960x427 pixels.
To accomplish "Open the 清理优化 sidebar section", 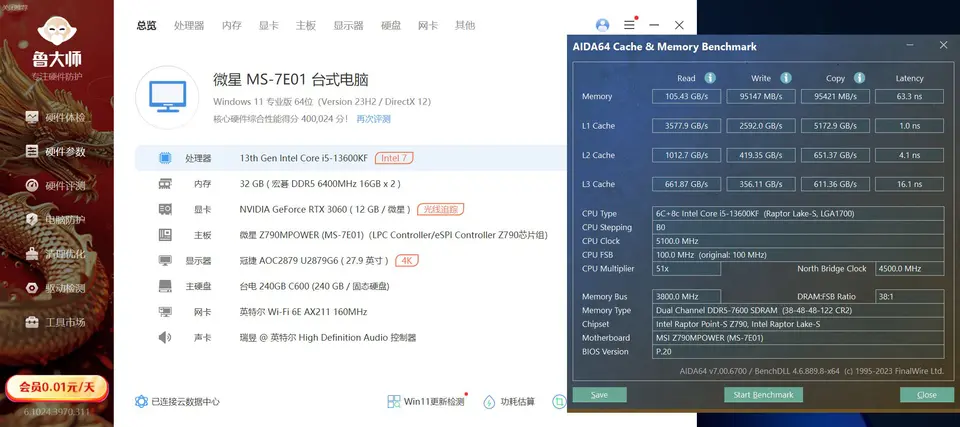I will [x=55, y=254].
